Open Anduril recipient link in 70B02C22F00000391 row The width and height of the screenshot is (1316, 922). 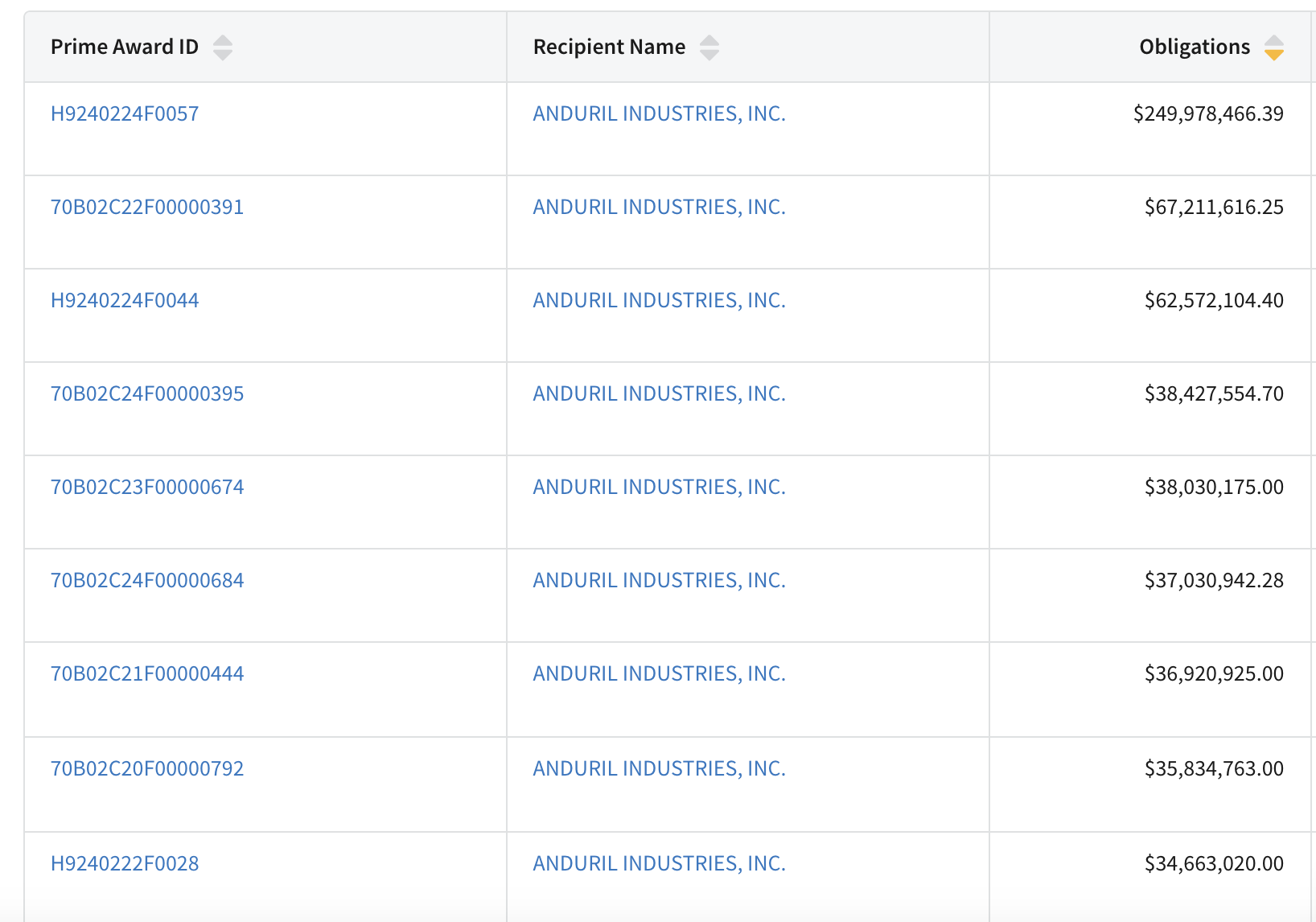tap(660, 207)
